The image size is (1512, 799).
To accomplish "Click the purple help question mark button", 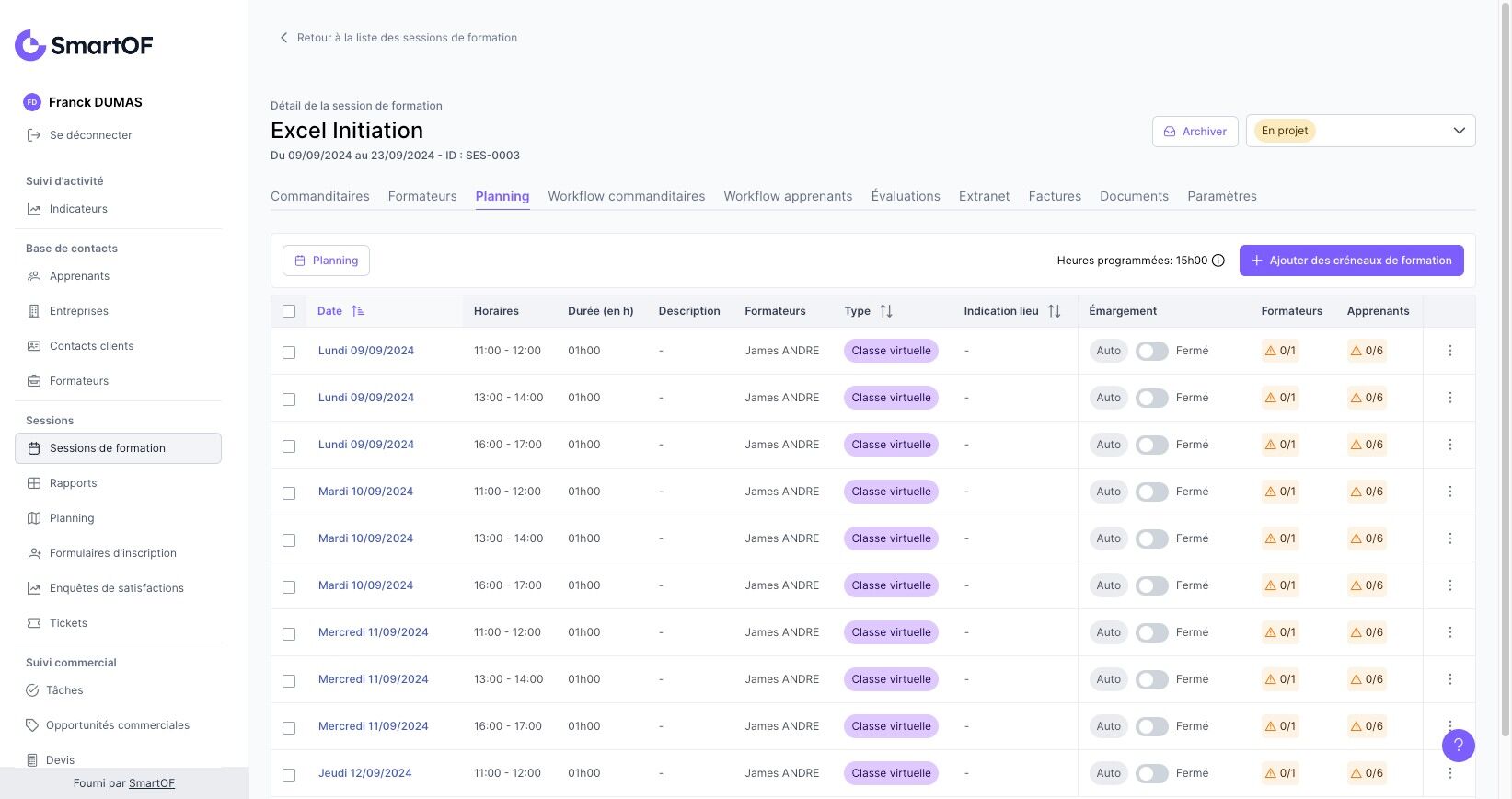I will pos(1458,746).
